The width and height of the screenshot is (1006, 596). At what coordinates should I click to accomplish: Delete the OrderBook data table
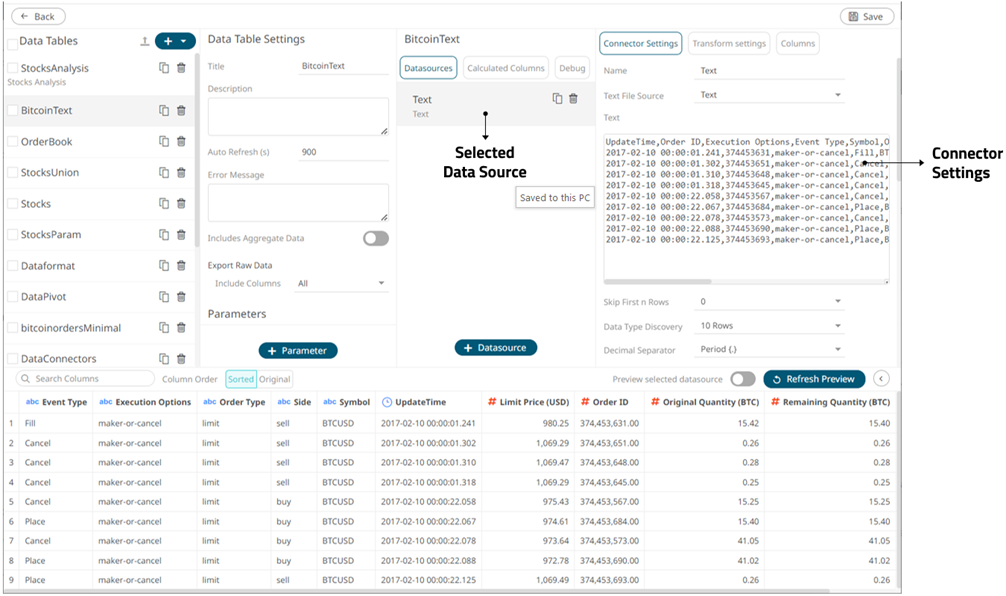point(180,141)
